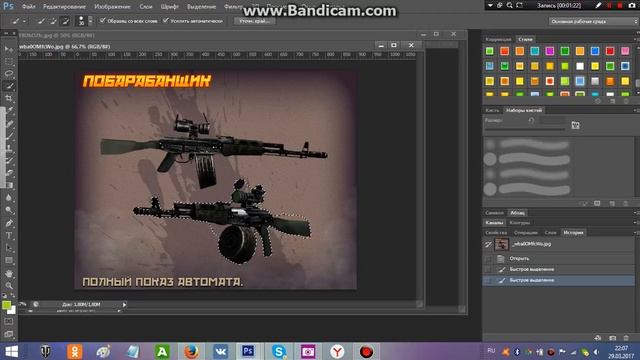Click foreground green color swatch
This screenshot has height=360, width=640.
[x=6, y=305]
